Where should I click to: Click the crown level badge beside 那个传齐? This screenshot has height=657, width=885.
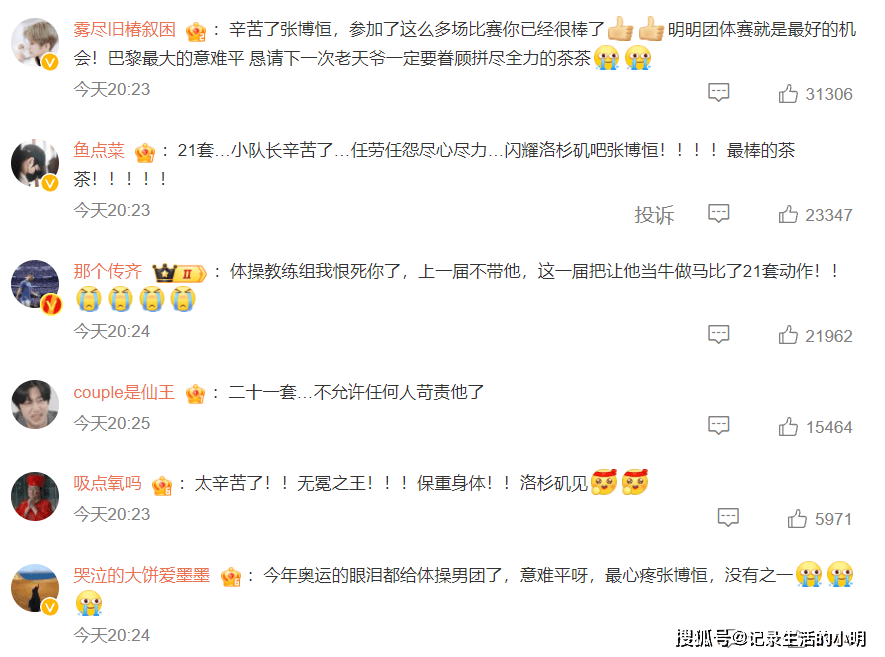point(179,273)
